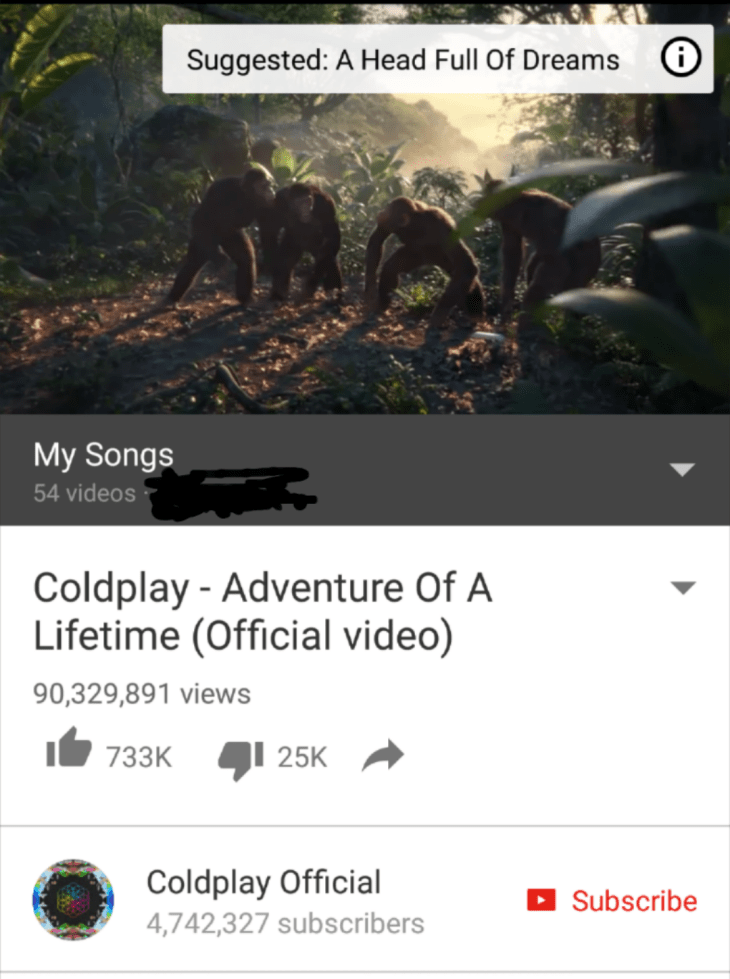Tap the video player showing apes
This screenshot has height=979, width=730.
(x=365, y=209)
